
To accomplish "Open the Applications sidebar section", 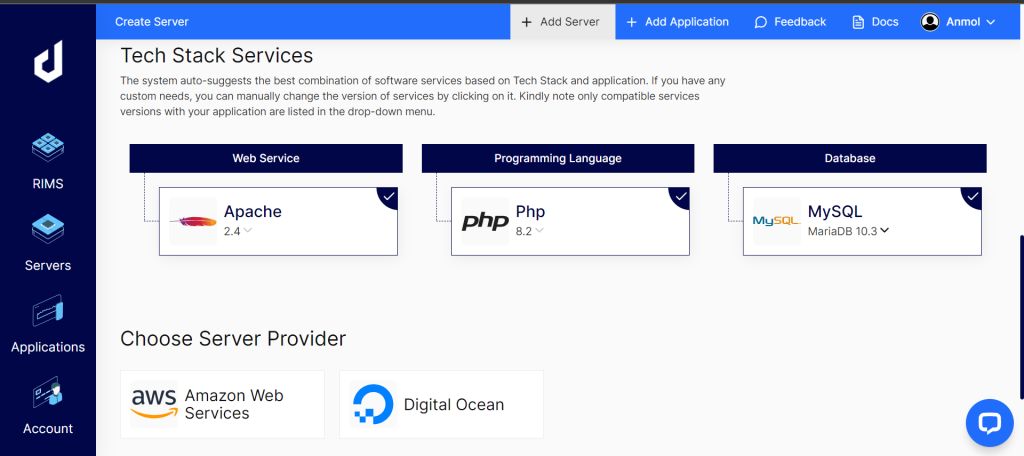I will 48,325.
